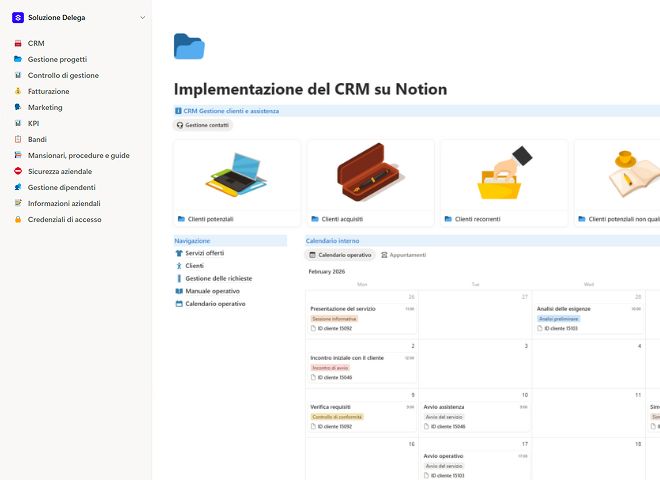Click the Incontro di avvio tag
This screenshot has width=660, height=480.
coord(330,368)
